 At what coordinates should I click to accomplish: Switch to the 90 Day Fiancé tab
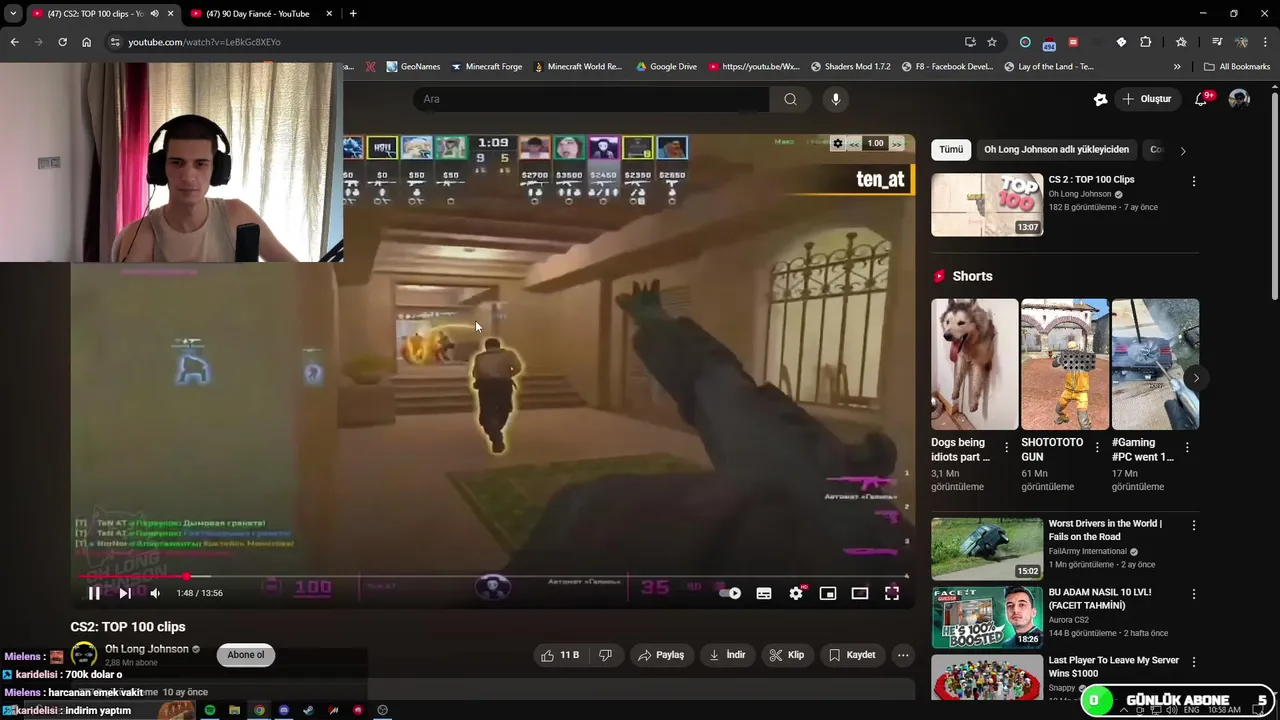(261, 14)
